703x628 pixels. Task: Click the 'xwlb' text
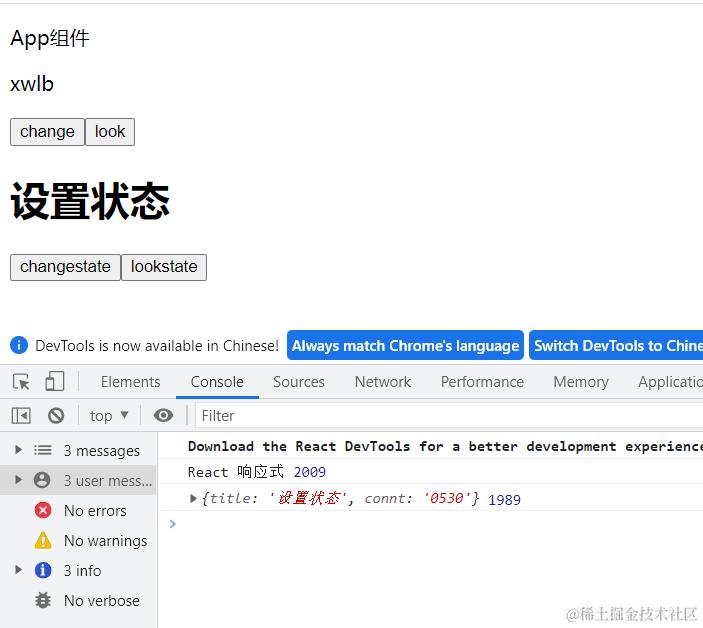click(x=32, y=84)
